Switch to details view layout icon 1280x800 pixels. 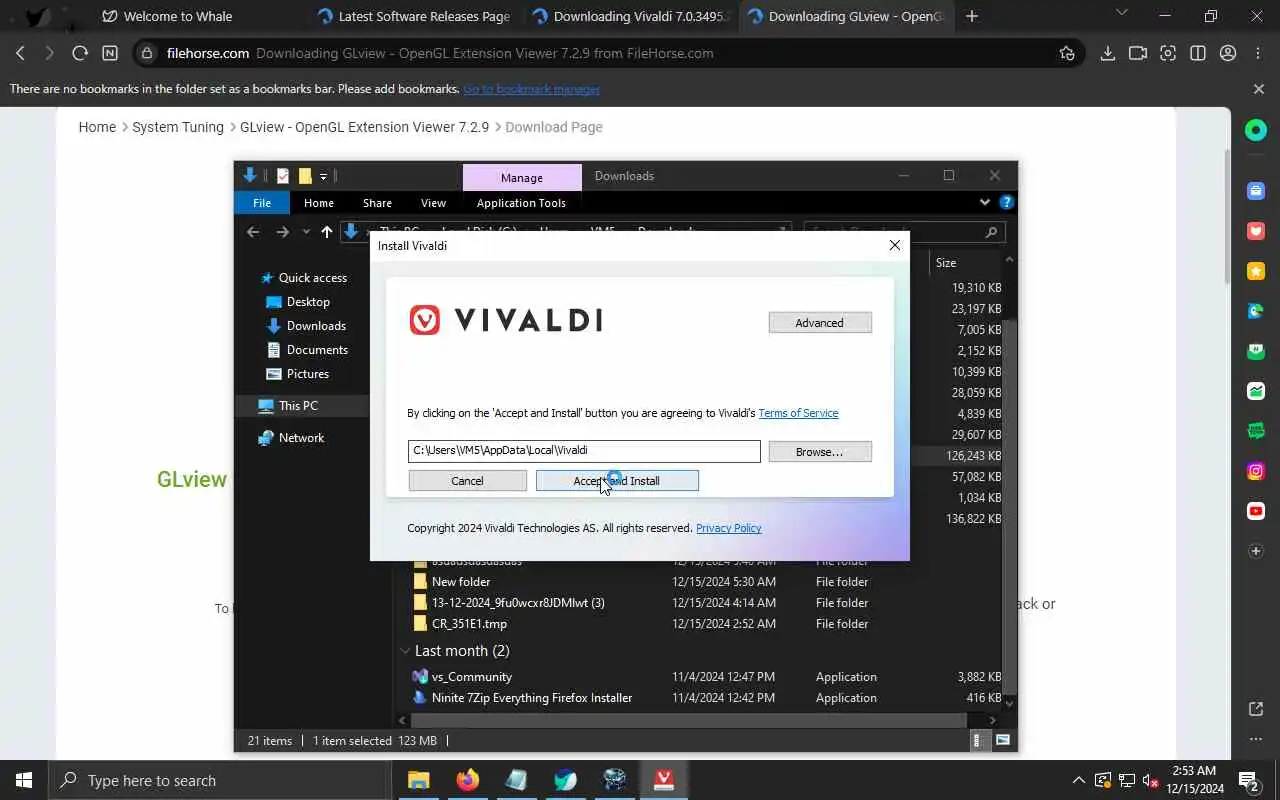(978, 741)
